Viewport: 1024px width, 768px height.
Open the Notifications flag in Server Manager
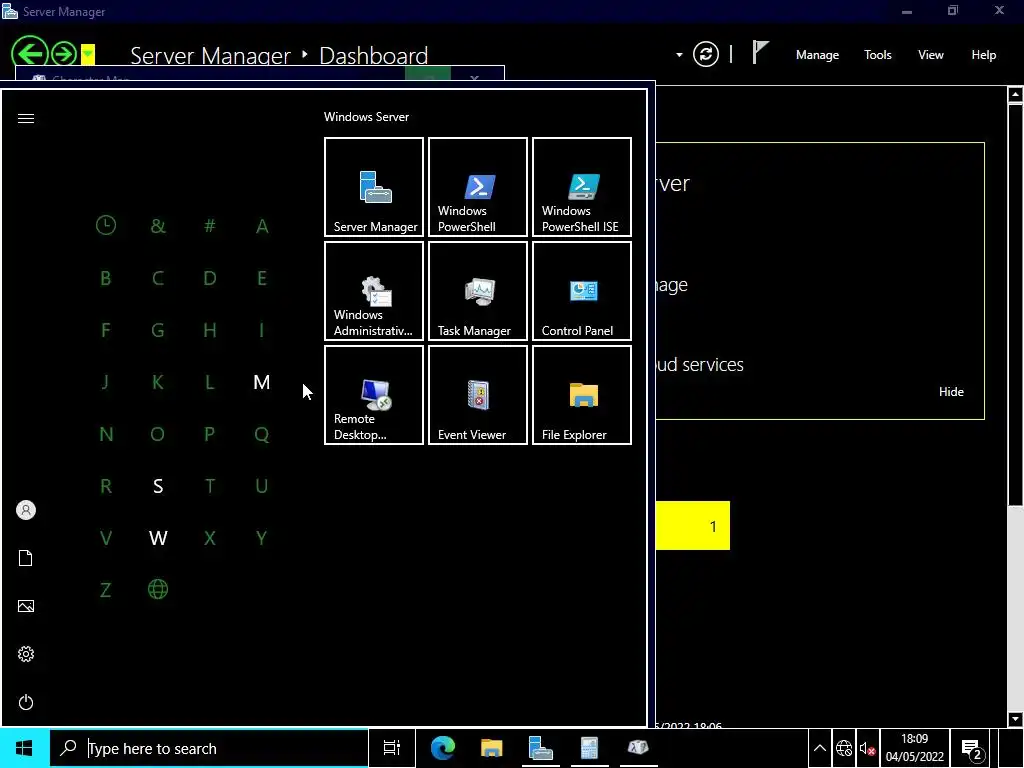point(760,52)
